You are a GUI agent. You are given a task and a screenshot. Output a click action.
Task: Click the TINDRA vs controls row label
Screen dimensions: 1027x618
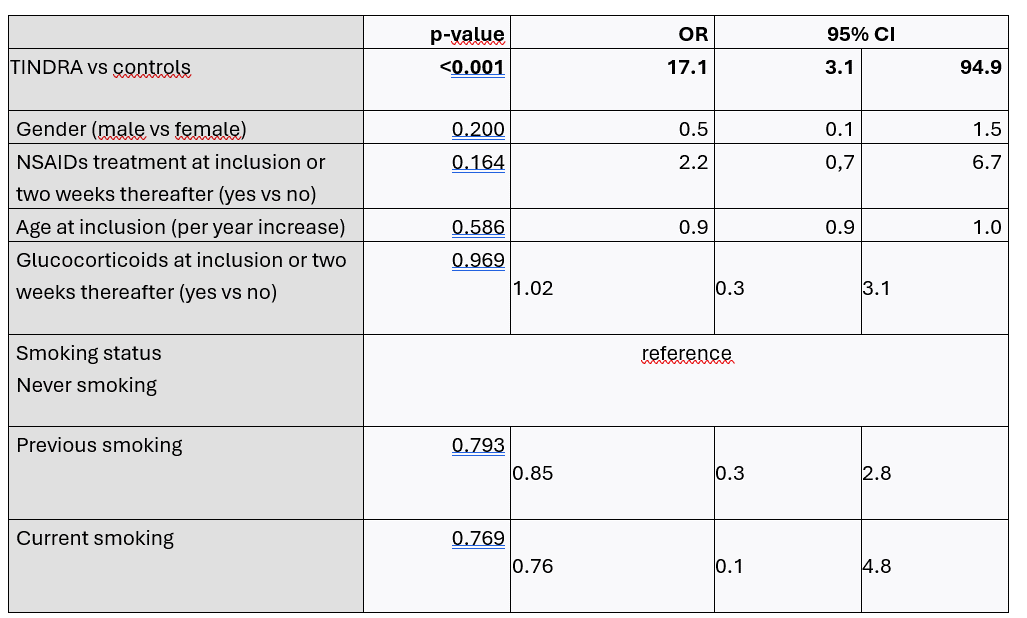point(100,68)
